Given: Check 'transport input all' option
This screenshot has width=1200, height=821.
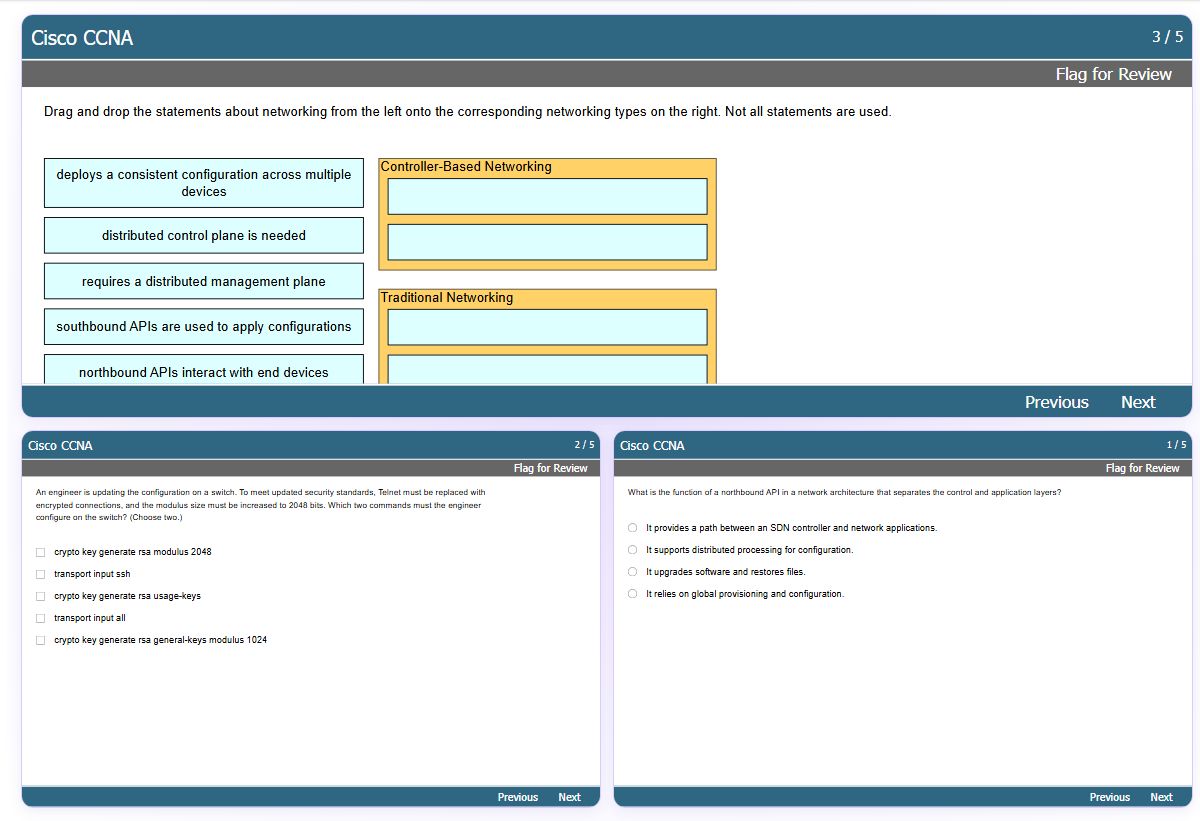Looking at the screenshot, I should click(x=40, y=618).
